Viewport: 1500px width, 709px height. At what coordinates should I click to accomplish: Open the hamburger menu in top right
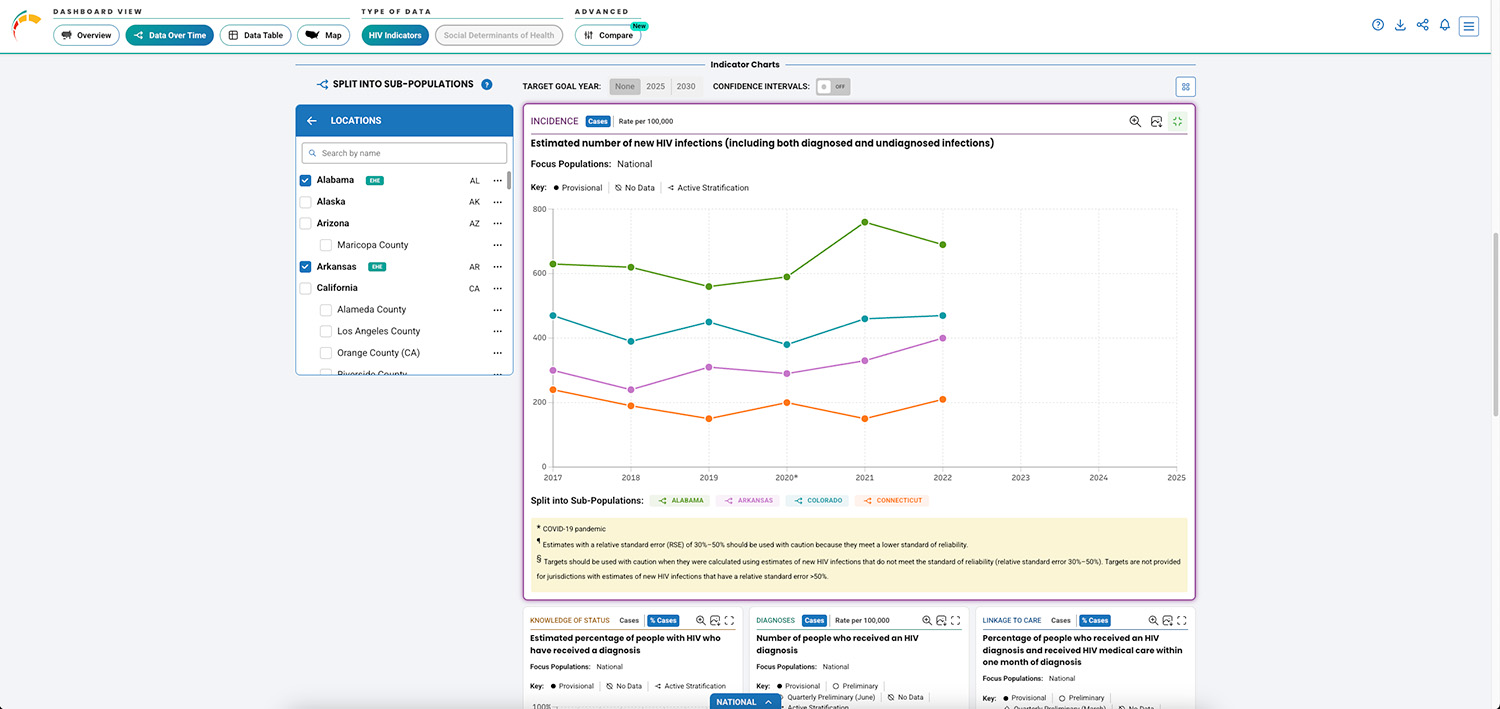(x=1468, y=26)
